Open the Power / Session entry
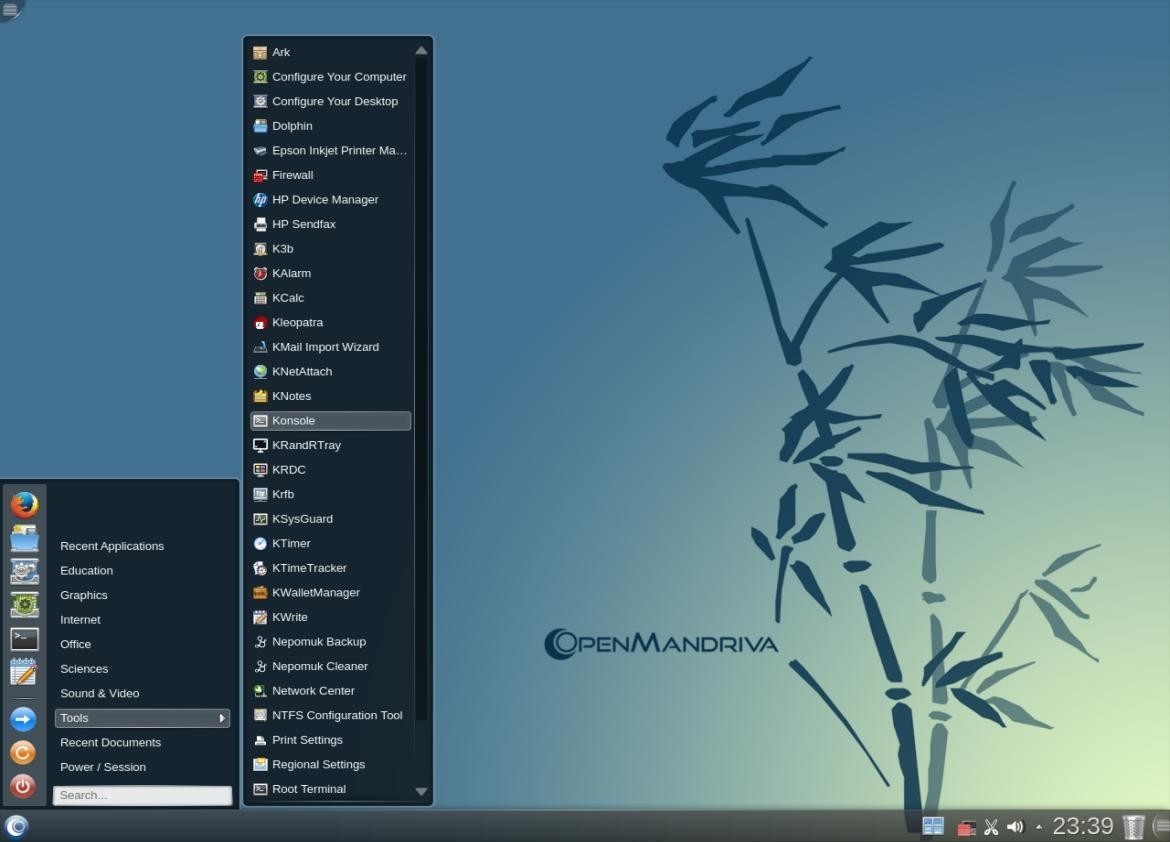The image size is (1170, 842). (103, 767)
